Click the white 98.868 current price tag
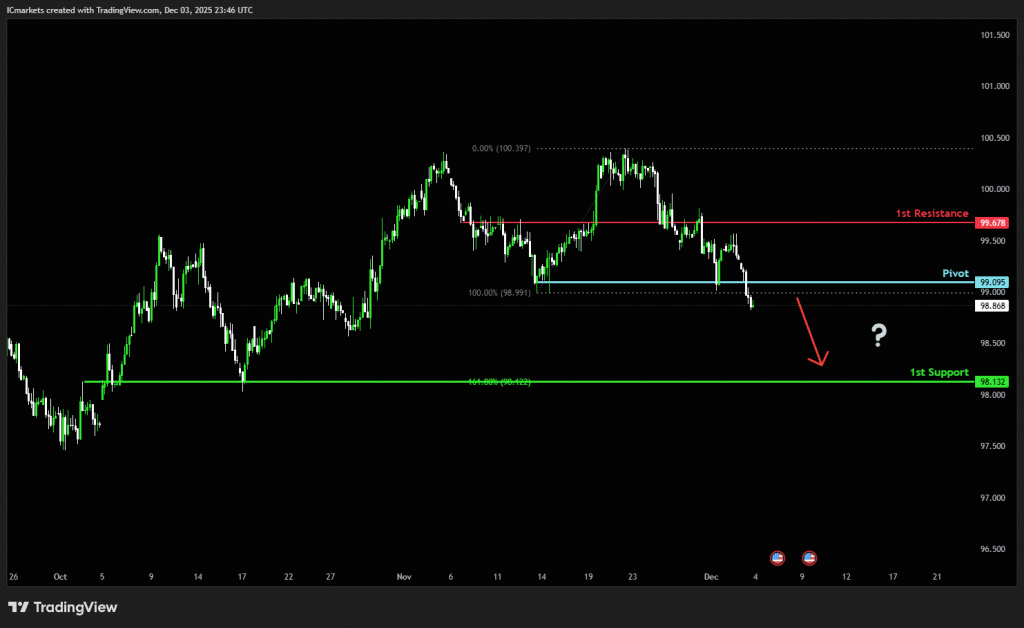This screenshot has height=628, width=1024. 993,306
